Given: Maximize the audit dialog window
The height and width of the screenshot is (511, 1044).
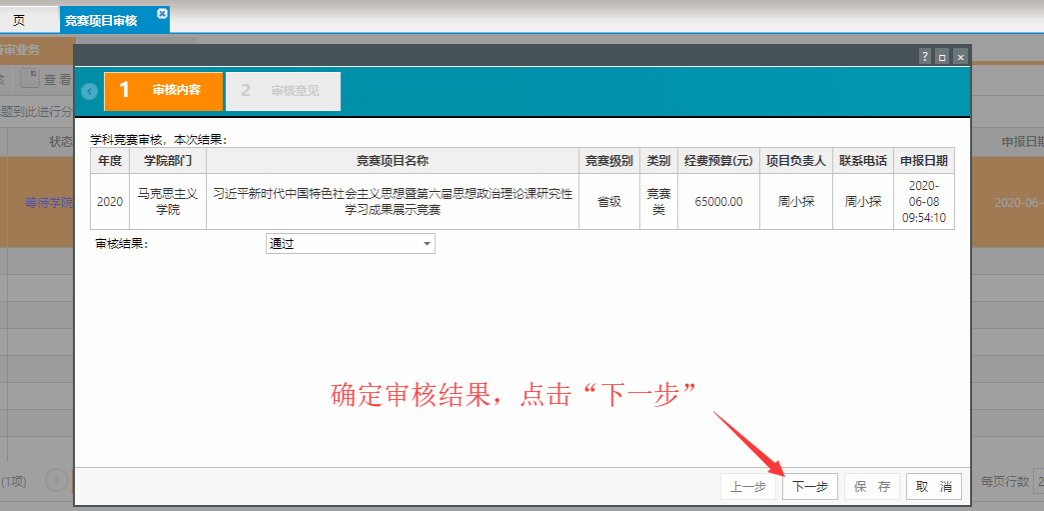Looking at the screenshot, I should tap(942, 57).
